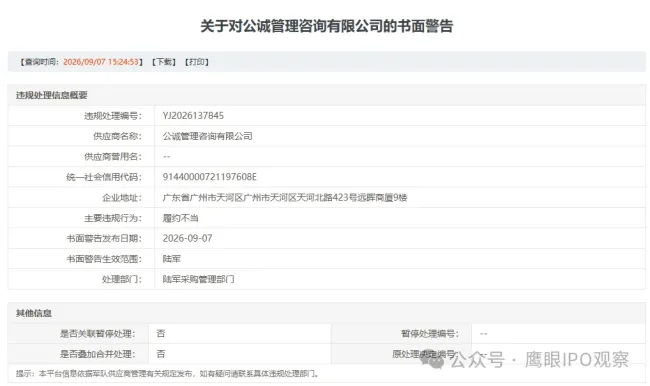Click the 下载 download link
The height and width of the screenshot is (386, 650).
click(164, 62)
